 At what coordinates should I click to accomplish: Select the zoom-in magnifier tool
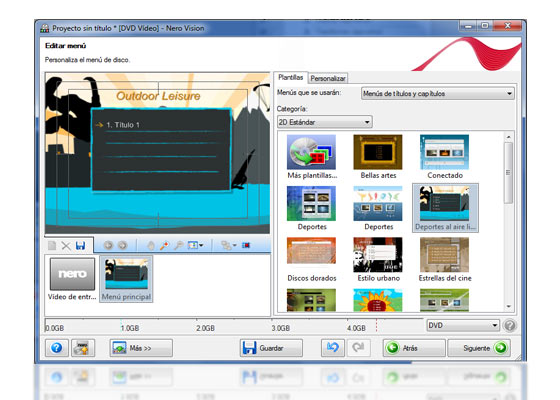tap(164, 245)
